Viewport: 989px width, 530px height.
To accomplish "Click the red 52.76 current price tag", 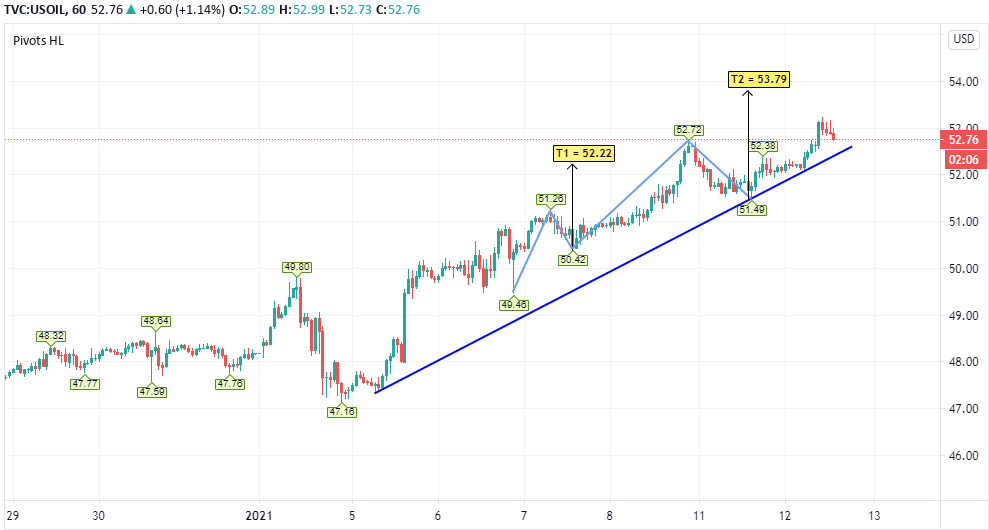I will [x=962, y=140].
